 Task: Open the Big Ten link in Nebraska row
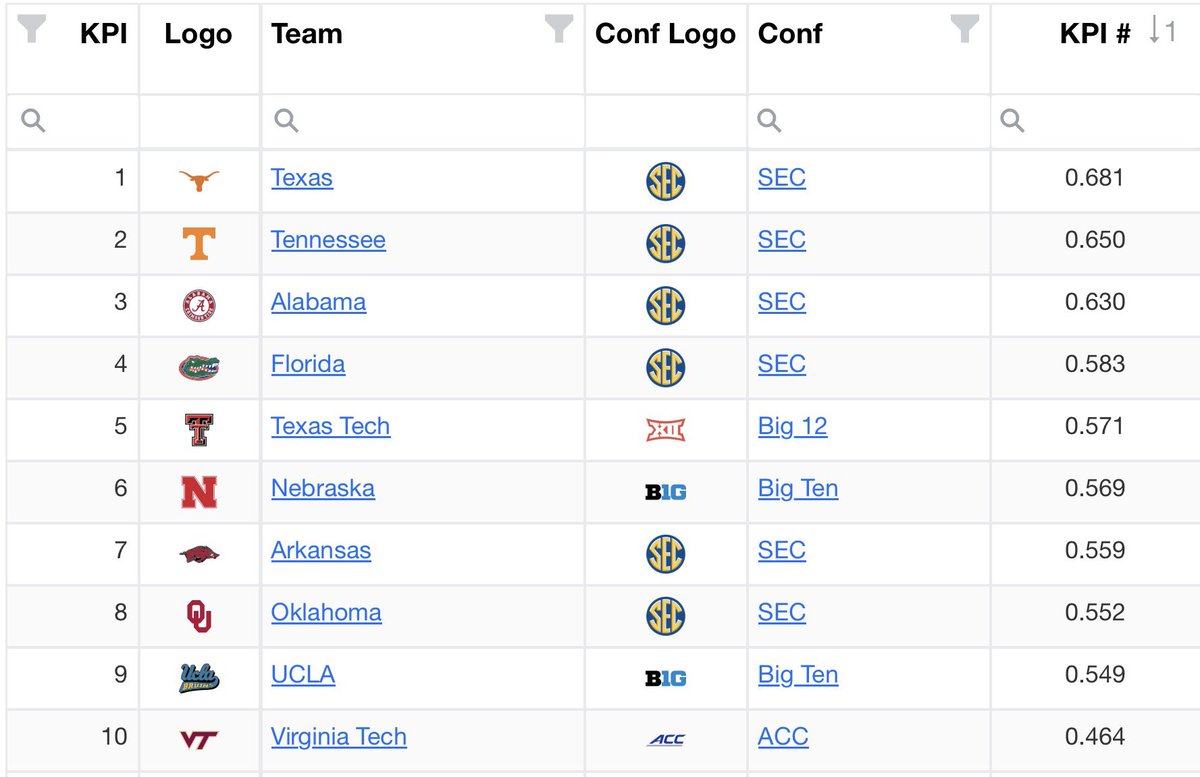point(798,488)
